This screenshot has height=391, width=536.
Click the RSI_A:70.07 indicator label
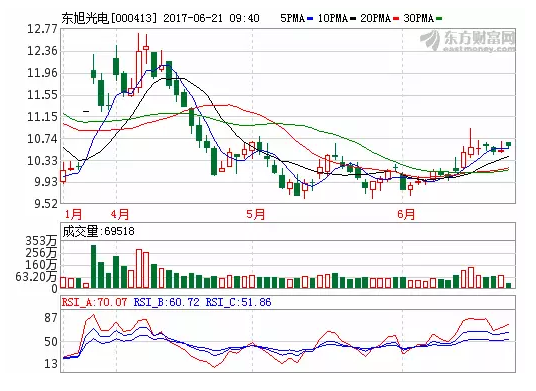click(94, 302)
